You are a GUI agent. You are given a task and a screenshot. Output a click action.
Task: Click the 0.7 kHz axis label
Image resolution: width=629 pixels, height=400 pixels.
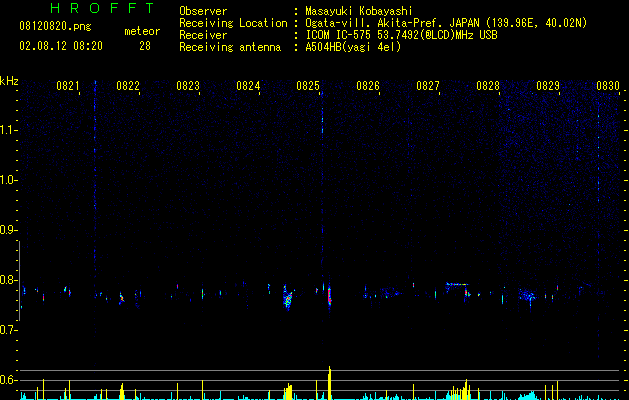click(8, 330)
